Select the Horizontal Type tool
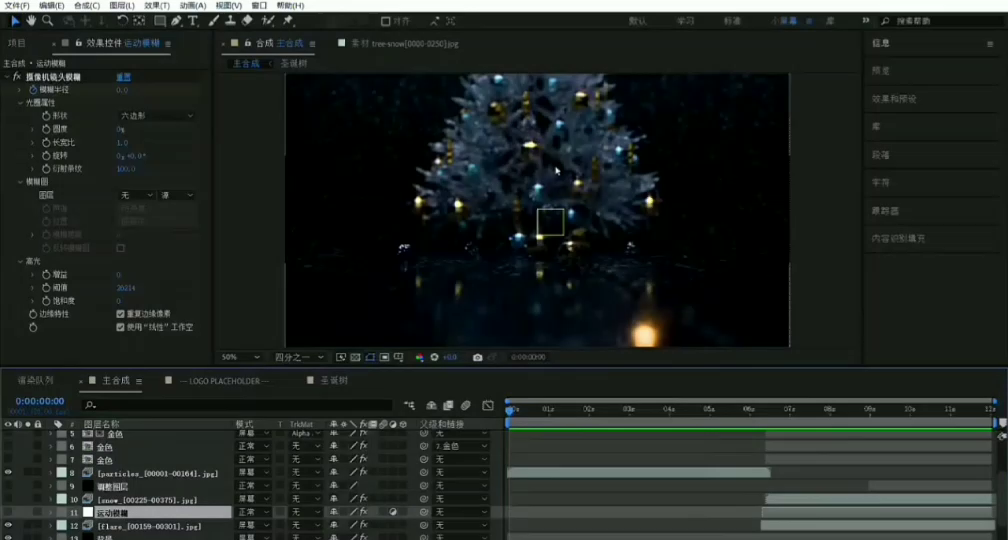 coord(193,20)
